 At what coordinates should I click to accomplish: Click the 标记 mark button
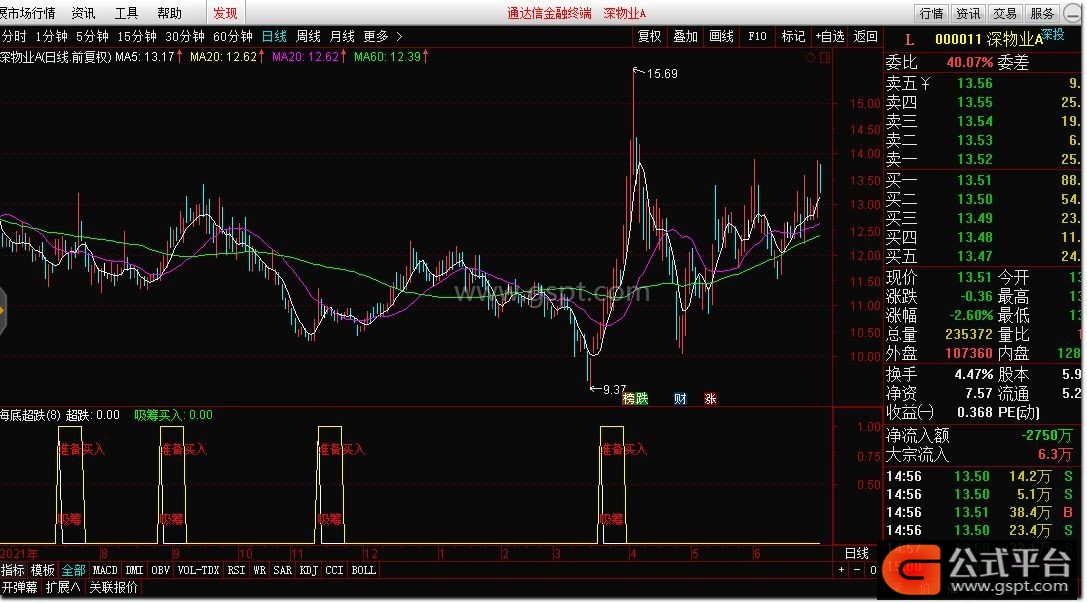point(793,36)
